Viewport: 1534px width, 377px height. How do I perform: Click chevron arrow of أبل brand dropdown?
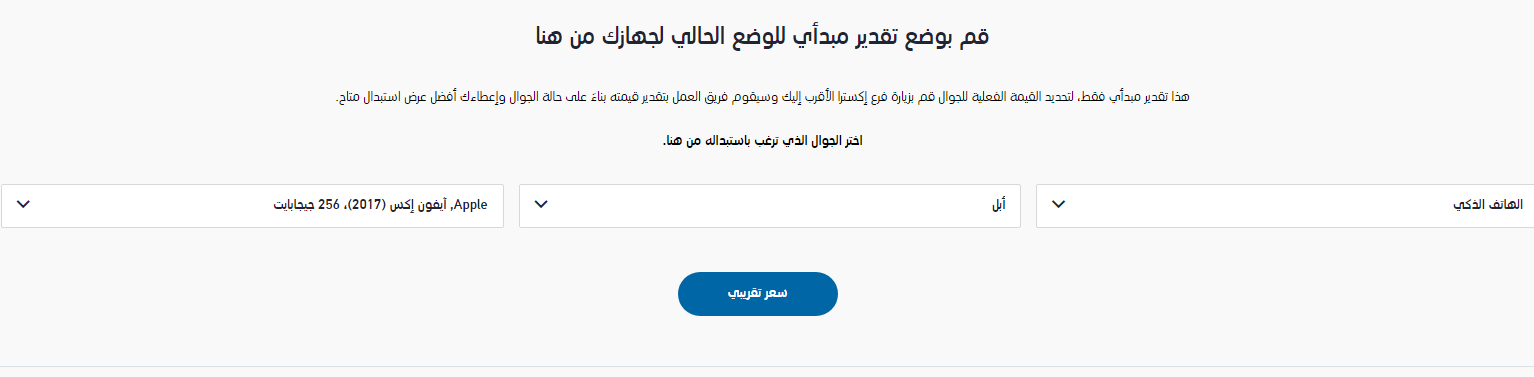pos(541,204)
